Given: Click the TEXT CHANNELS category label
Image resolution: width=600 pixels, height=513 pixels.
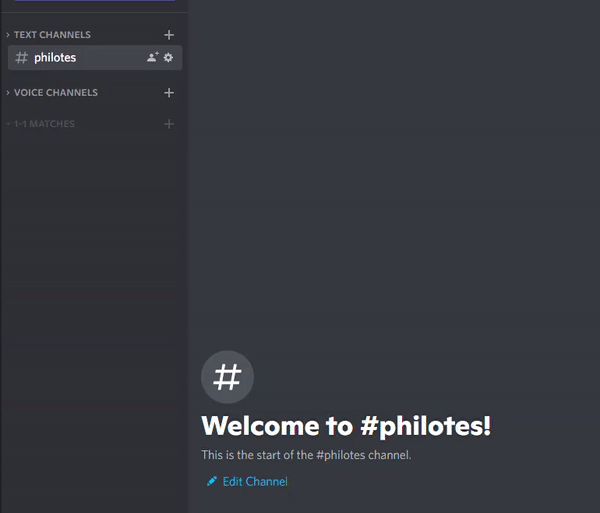Looking at the screenshot, I should tap(52, 35).
